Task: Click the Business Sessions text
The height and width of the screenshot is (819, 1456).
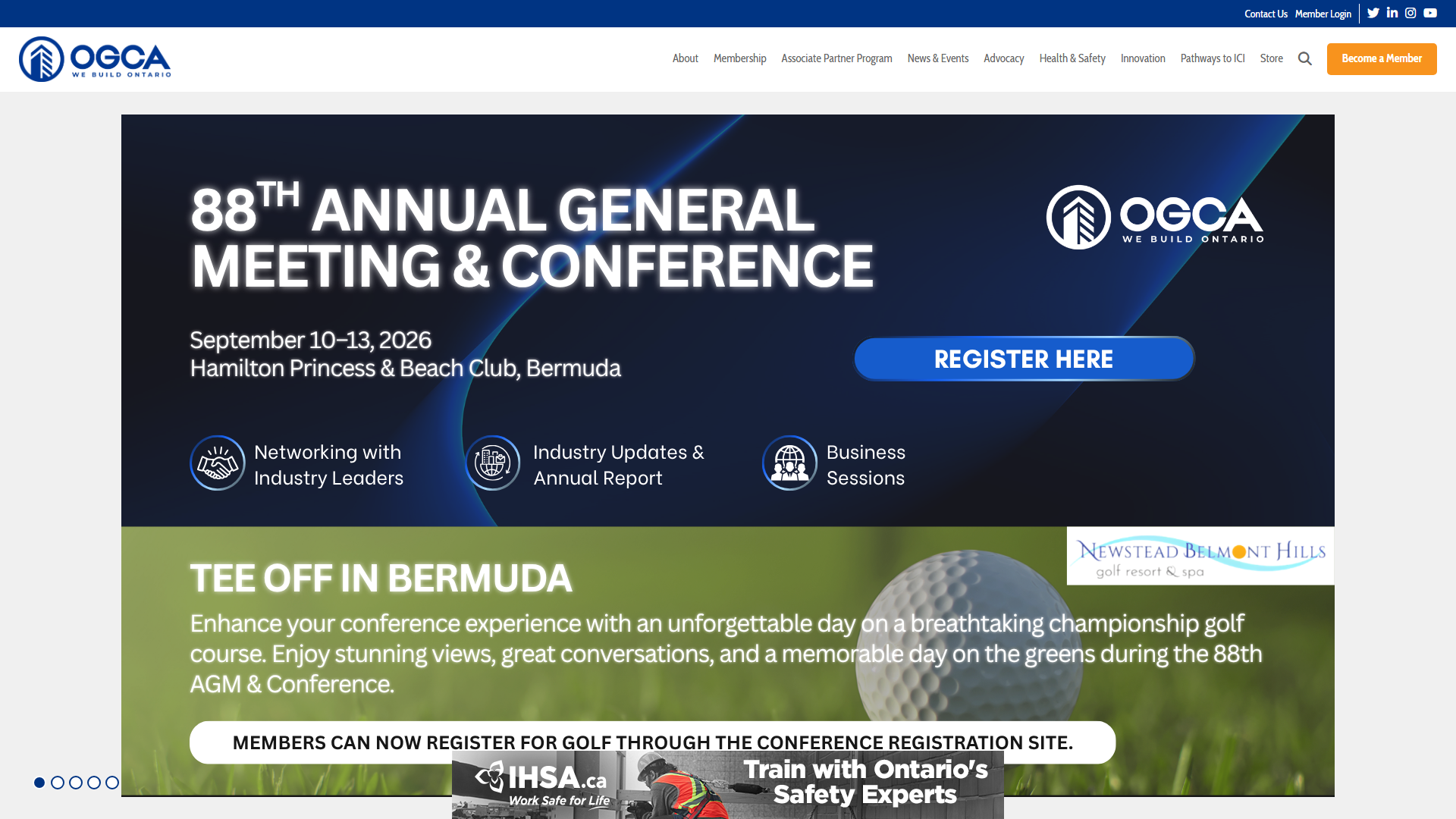Action: [866, 465]
